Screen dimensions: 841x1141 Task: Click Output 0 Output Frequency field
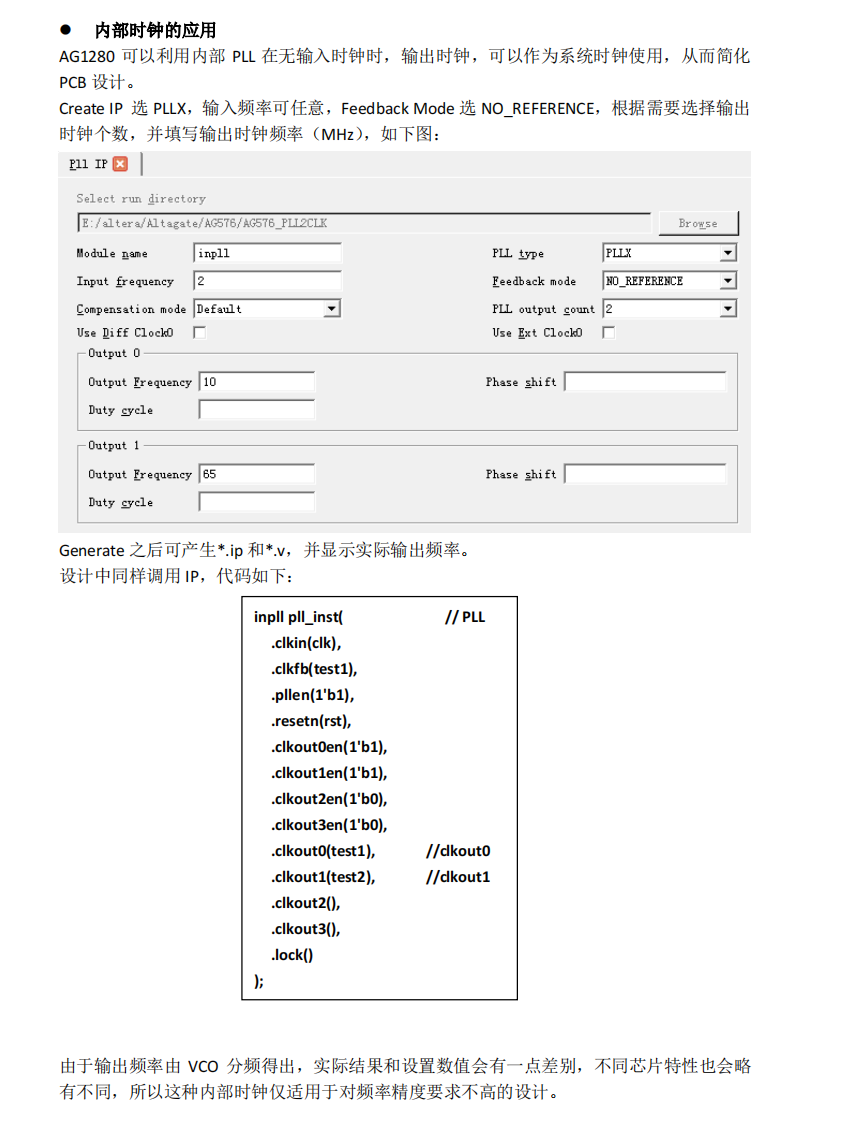(x=257, y=381)
